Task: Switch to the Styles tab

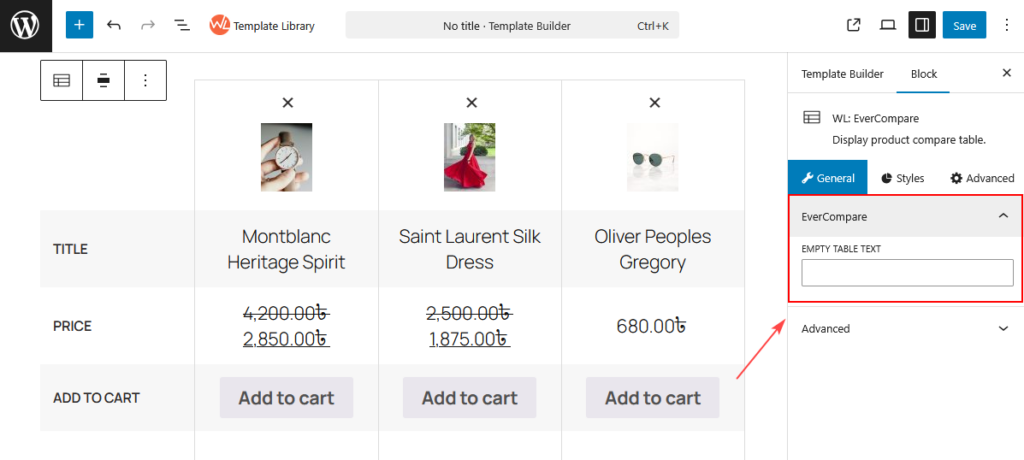Action: pyautogui.click(x=903, y=178)
